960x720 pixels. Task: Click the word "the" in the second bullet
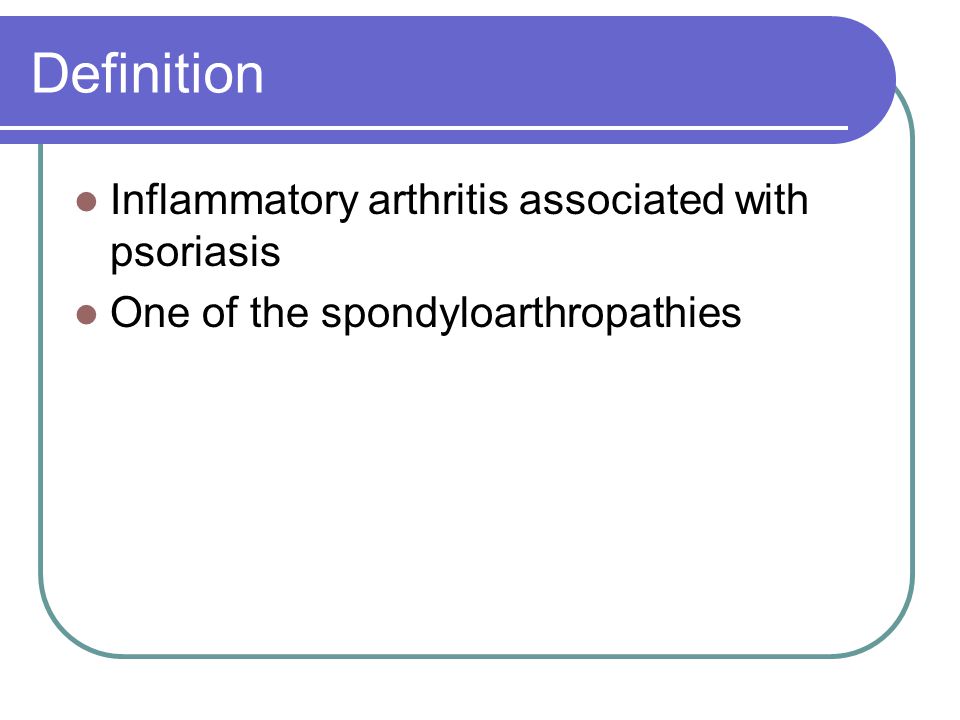coord(279,313)
